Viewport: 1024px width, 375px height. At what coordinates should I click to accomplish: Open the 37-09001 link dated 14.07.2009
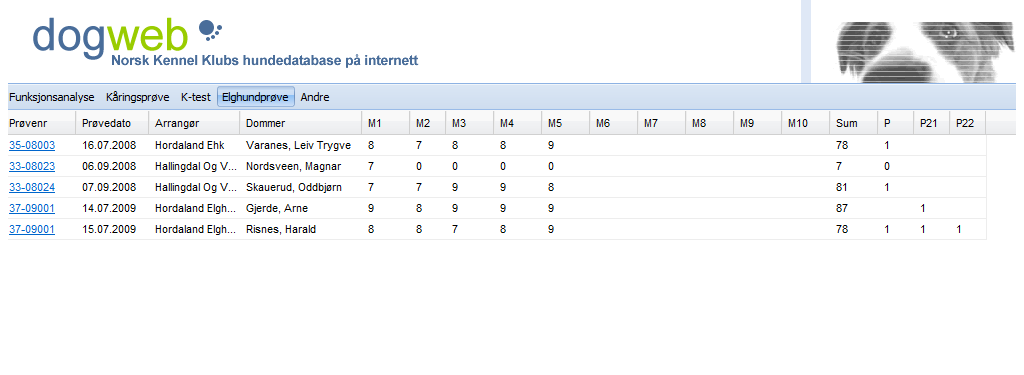pyautogui.click(x=32, y=208)
